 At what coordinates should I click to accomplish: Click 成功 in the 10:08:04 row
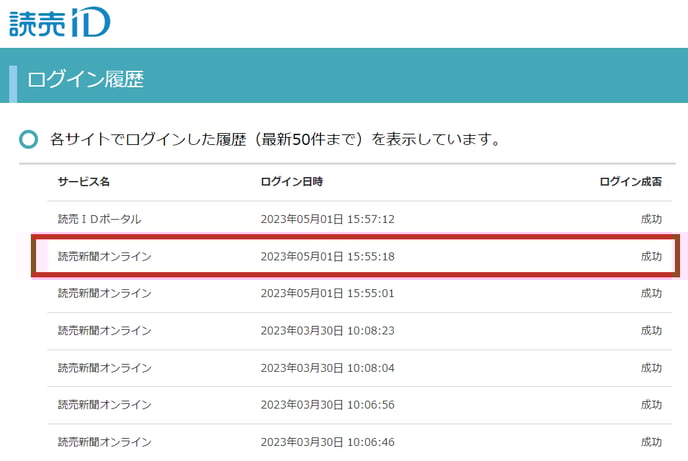651,368
